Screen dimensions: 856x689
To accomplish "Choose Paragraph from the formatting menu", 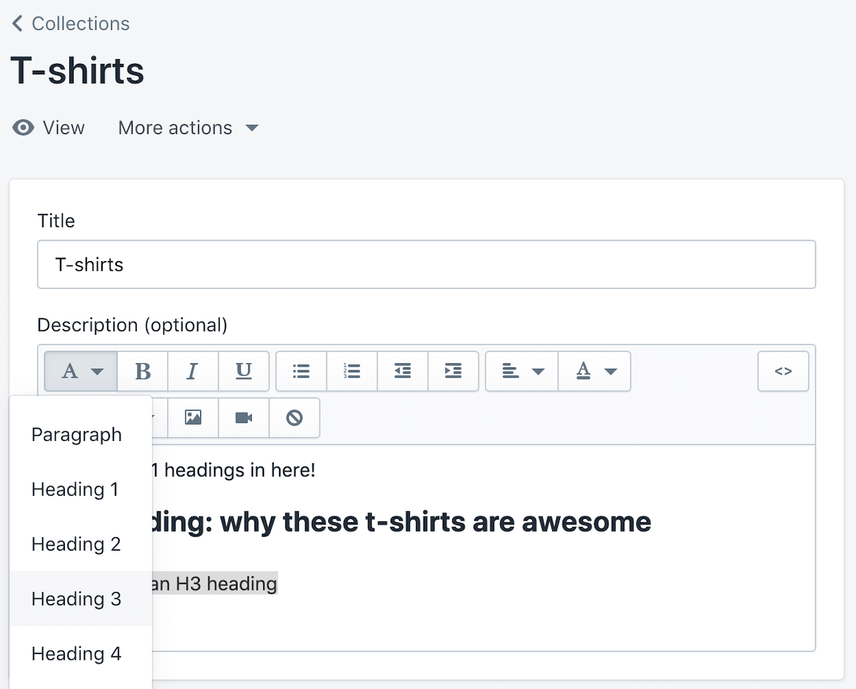I will click(77, 435).
